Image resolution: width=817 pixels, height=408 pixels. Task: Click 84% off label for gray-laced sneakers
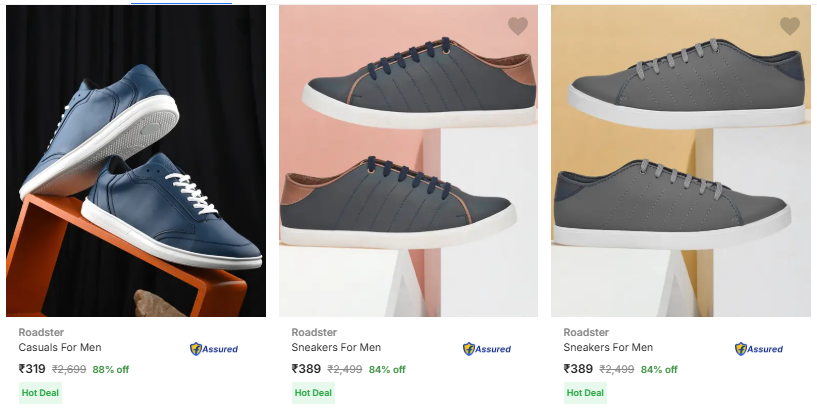click(659, 370)
